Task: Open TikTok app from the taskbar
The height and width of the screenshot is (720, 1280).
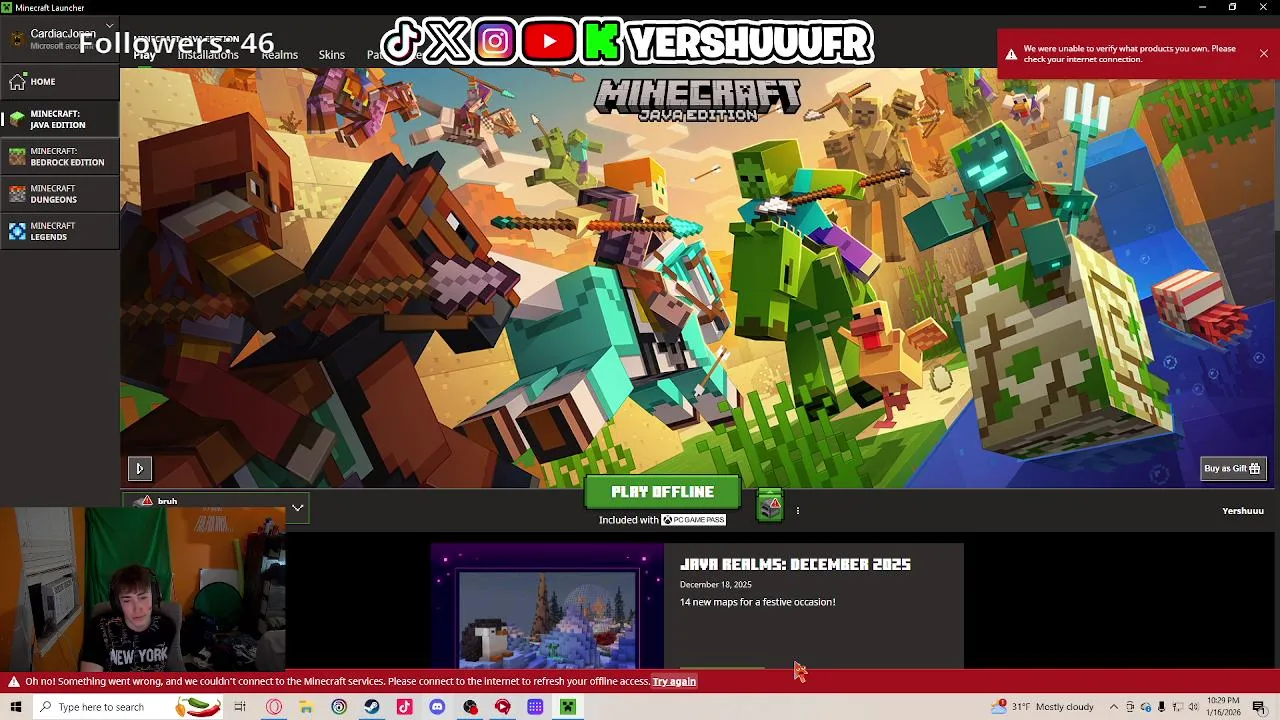Action: coord(404,707)
